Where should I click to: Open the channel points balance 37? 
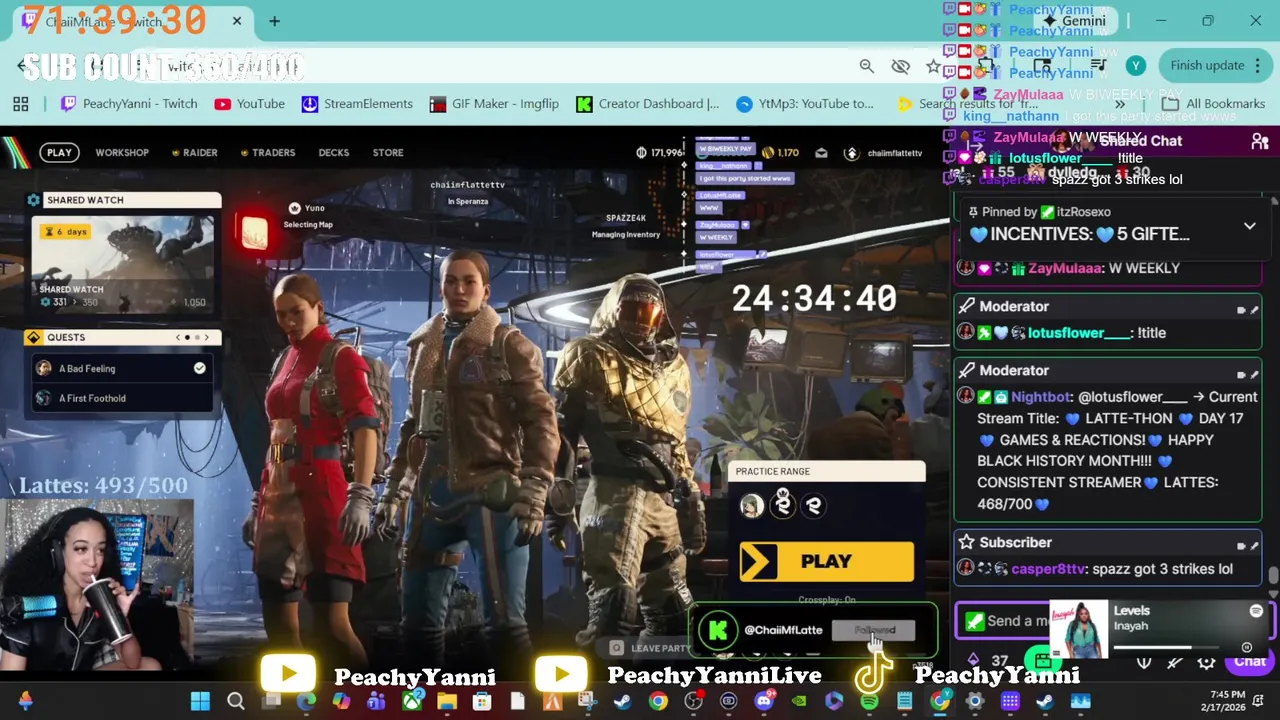pyautogui.click(x=990, y=661)
